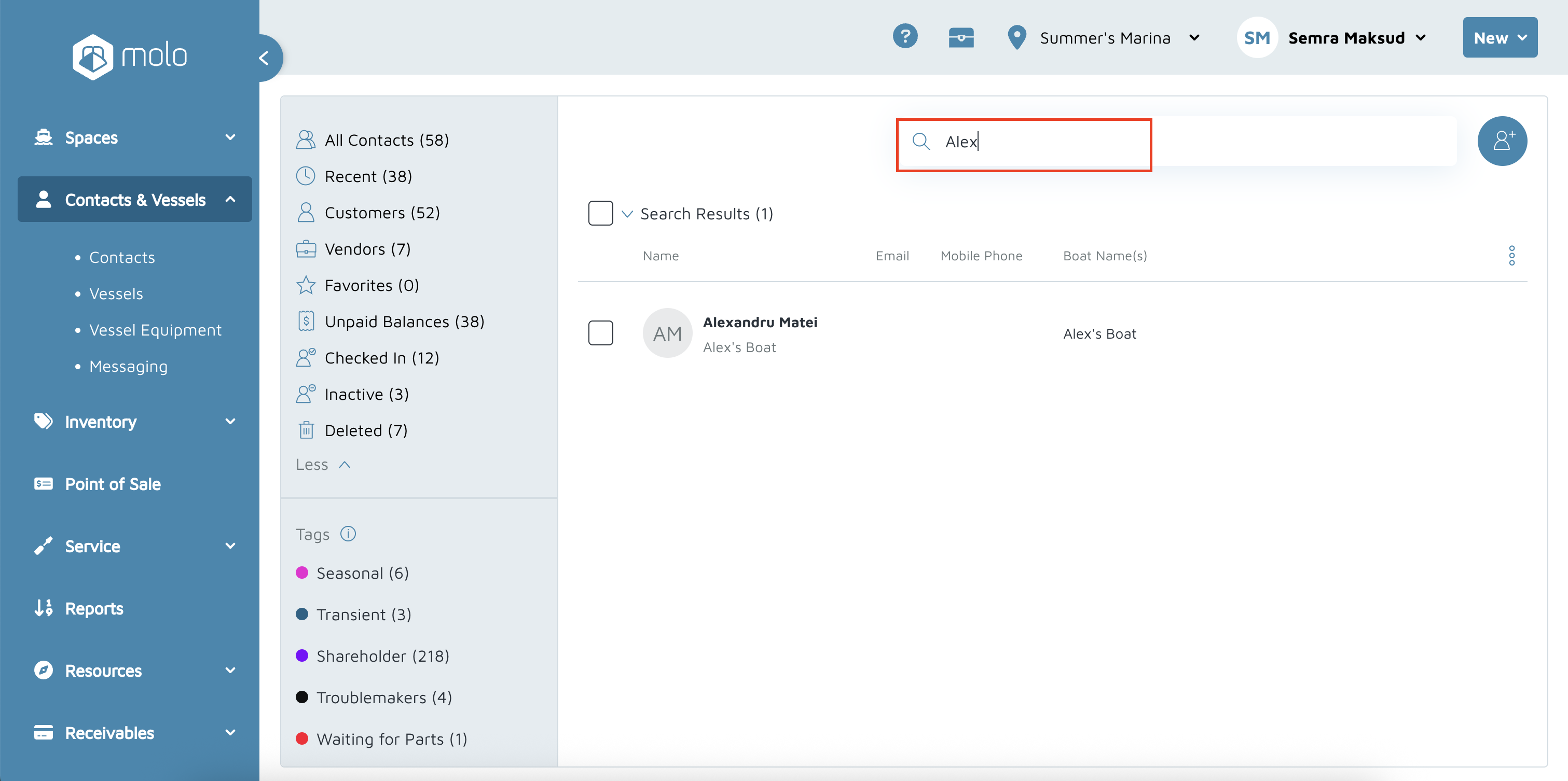1568x781 pixels.
Task: Click the search magnifier icon
Action: pos(920,142)
